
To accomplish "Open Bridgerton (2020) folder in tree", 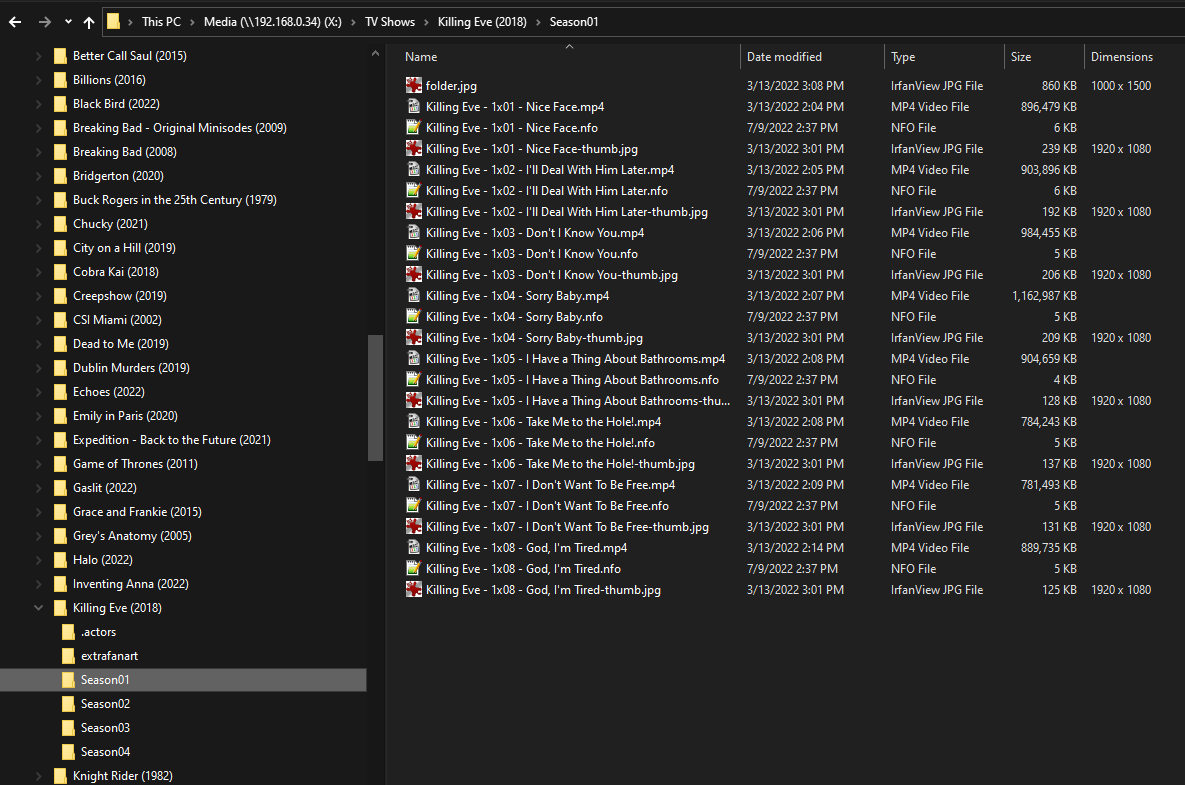I will click(x=118, y=175).
